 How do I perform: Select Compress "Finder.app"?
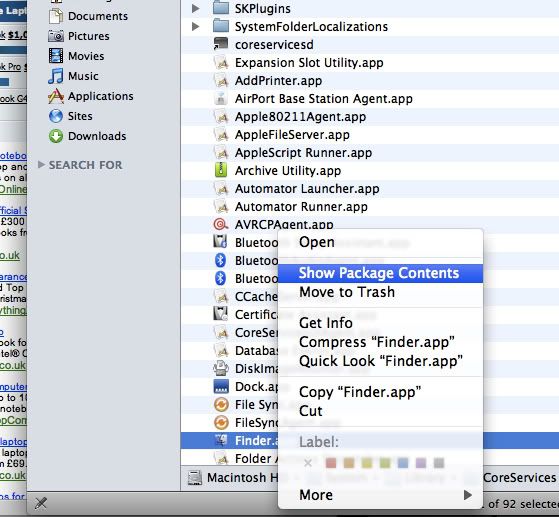(x=380, y=342)
